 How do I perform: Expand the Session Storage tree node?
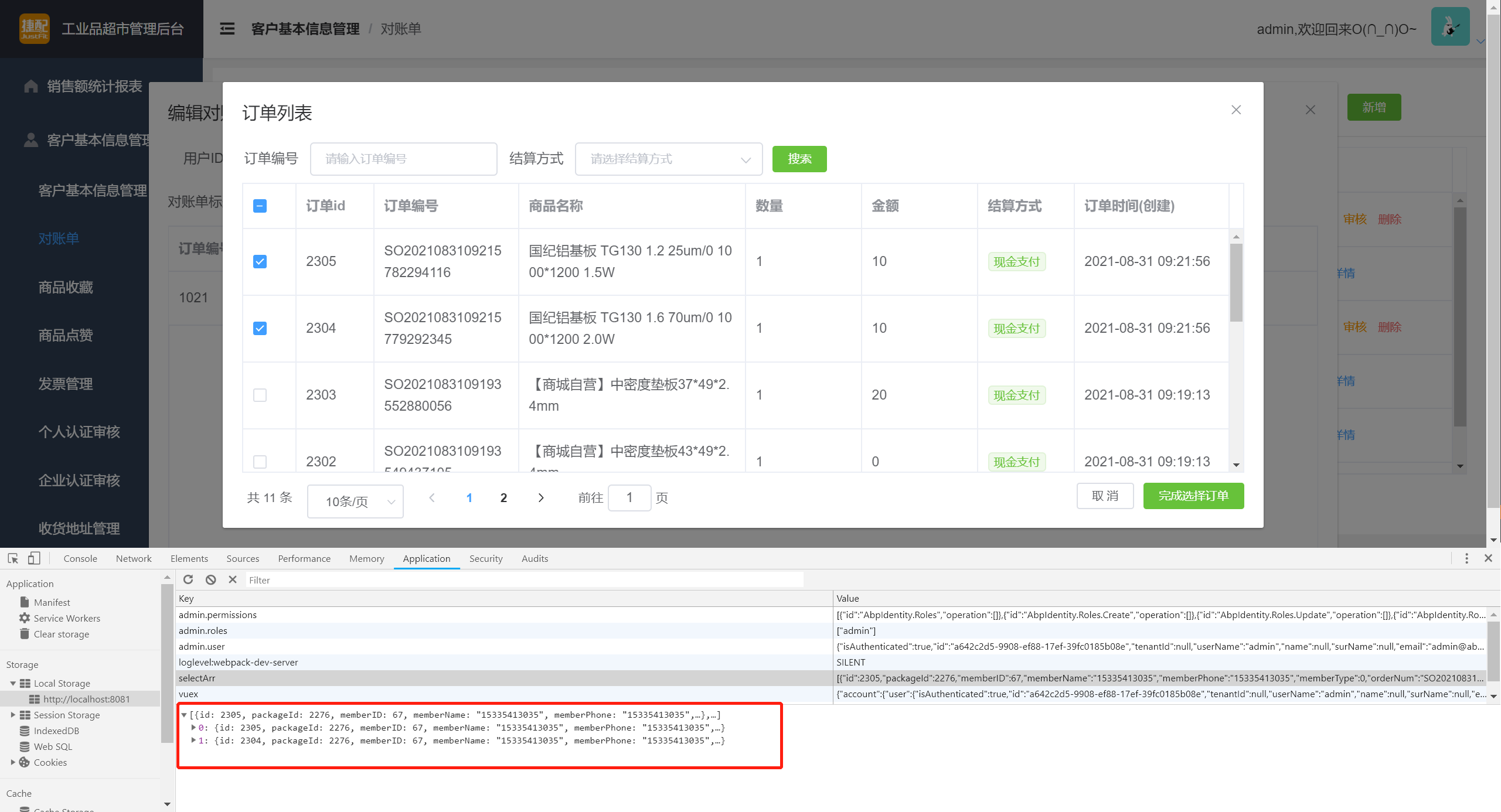[13, 715]
